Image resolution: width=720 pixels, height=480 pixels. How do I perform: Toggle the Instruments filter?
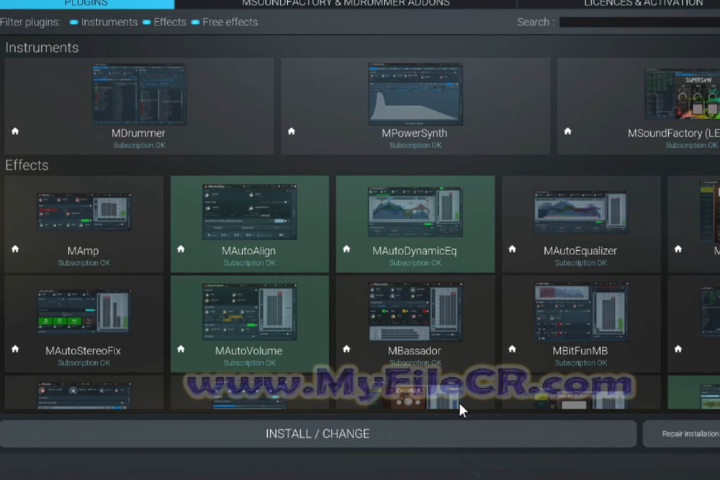coord(103,22)
